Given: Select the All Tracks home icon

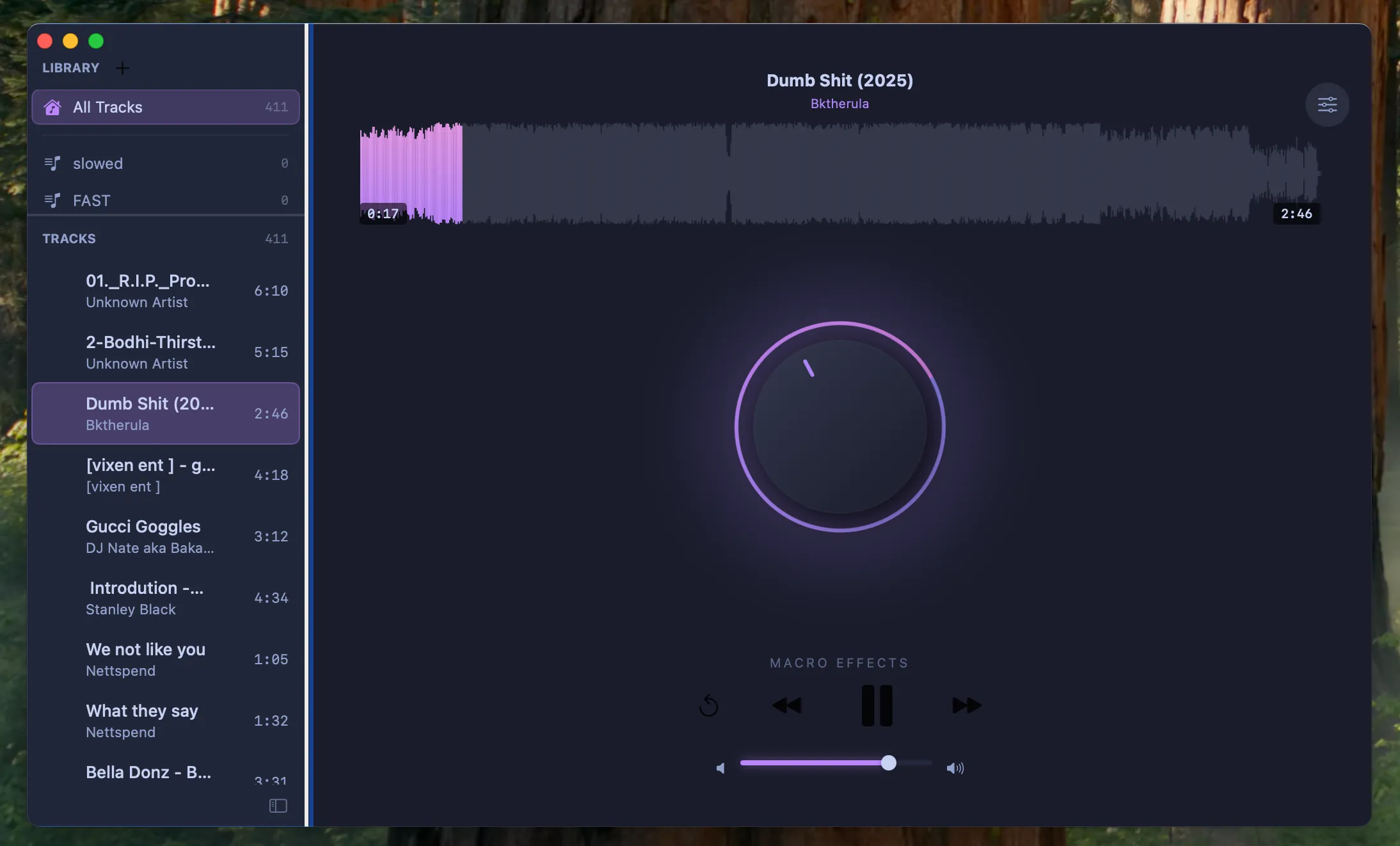Looking at the screenshot, I should tap(52, 107).
